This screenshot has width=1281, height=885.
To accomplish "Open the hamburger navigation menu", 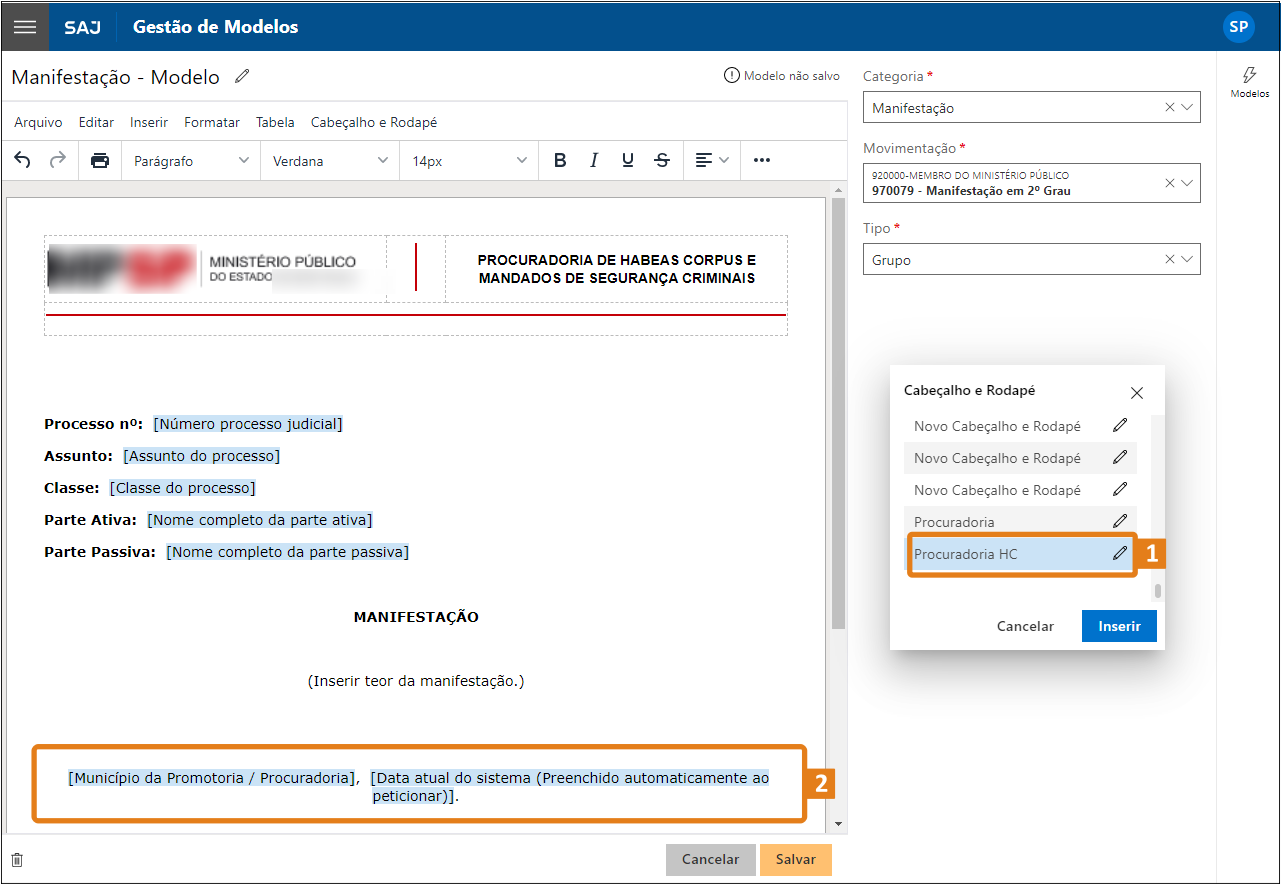I will pos(24,27).
